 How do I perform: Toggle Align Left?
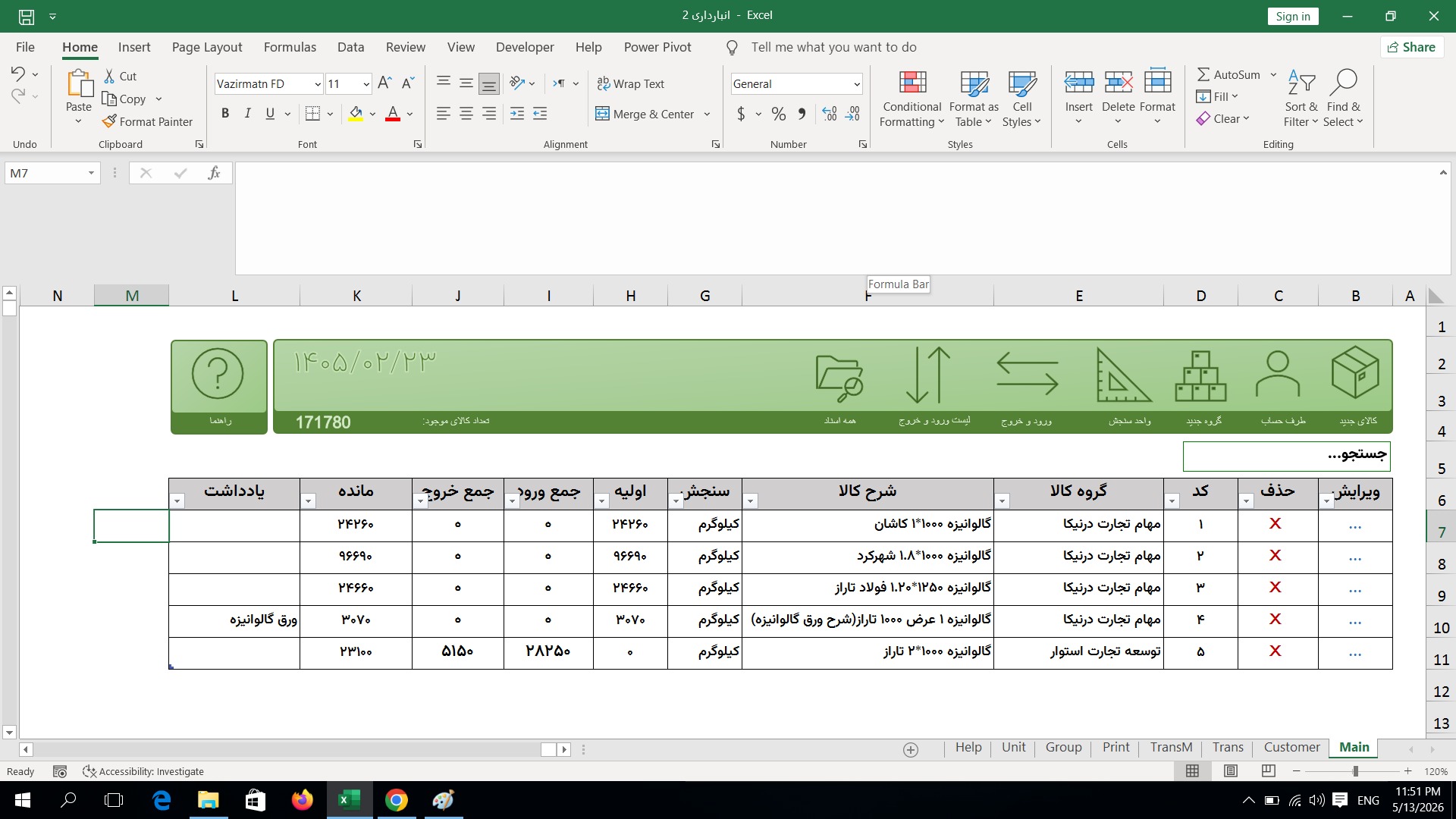[x=444, y=114]
